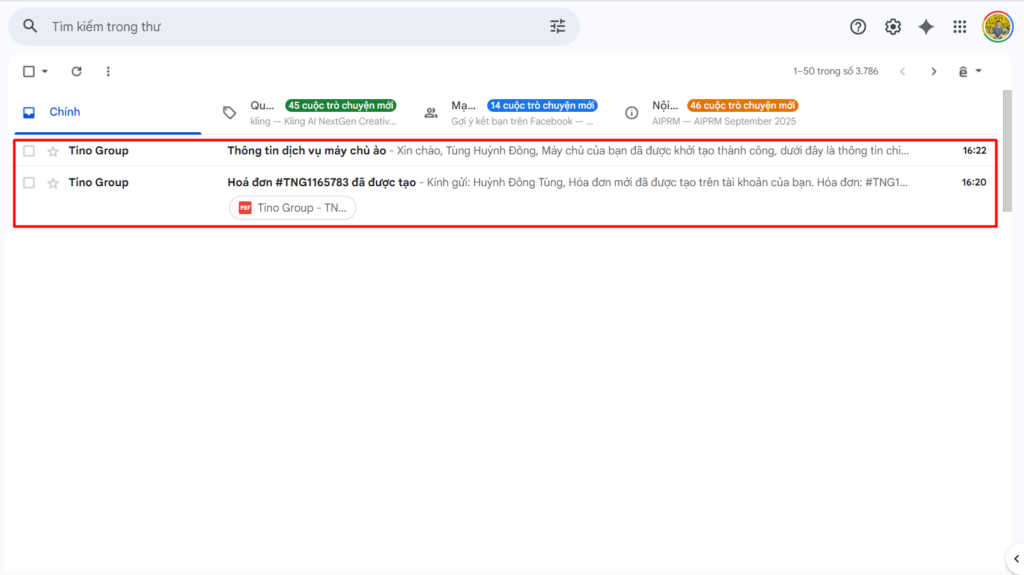Star the Hoá đơn #TNG1165783 email

click(53, 183)
